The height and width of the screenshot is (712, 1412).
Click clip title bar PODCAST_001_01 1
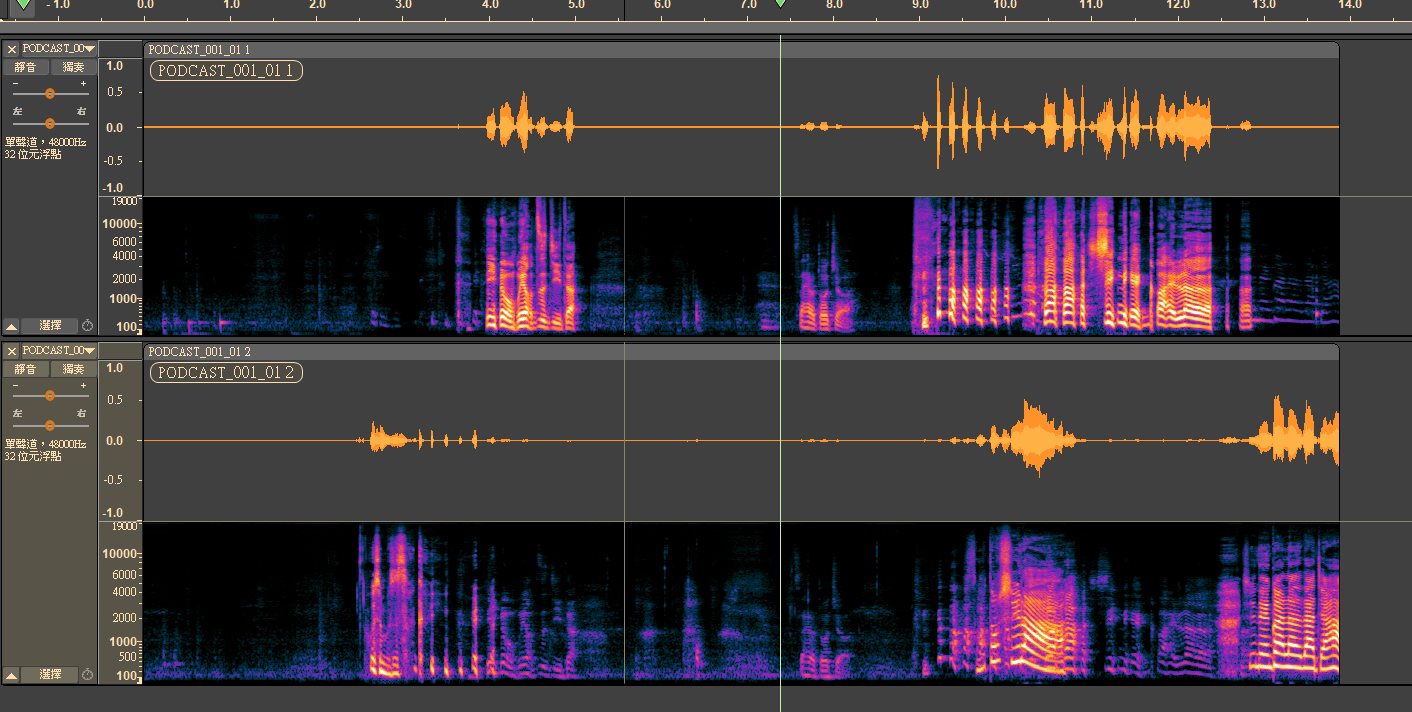pos(741,49)
